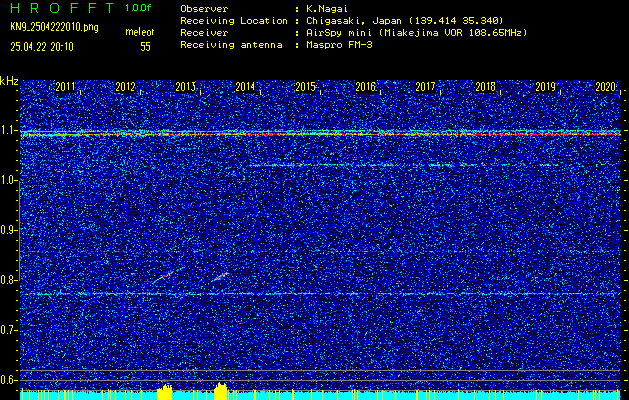Click the yellow signal peak below 2014
This screenshot has width=629, height=400.
point(221,391)
